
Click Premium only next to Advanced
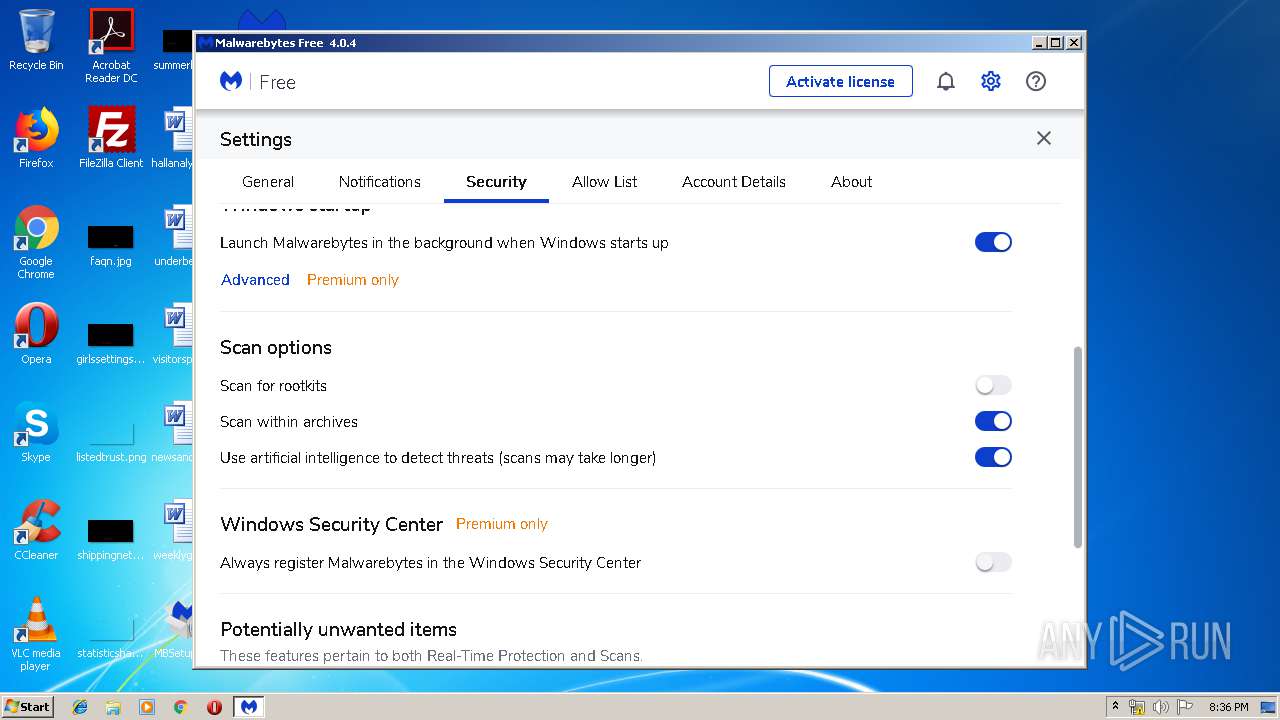353,280
